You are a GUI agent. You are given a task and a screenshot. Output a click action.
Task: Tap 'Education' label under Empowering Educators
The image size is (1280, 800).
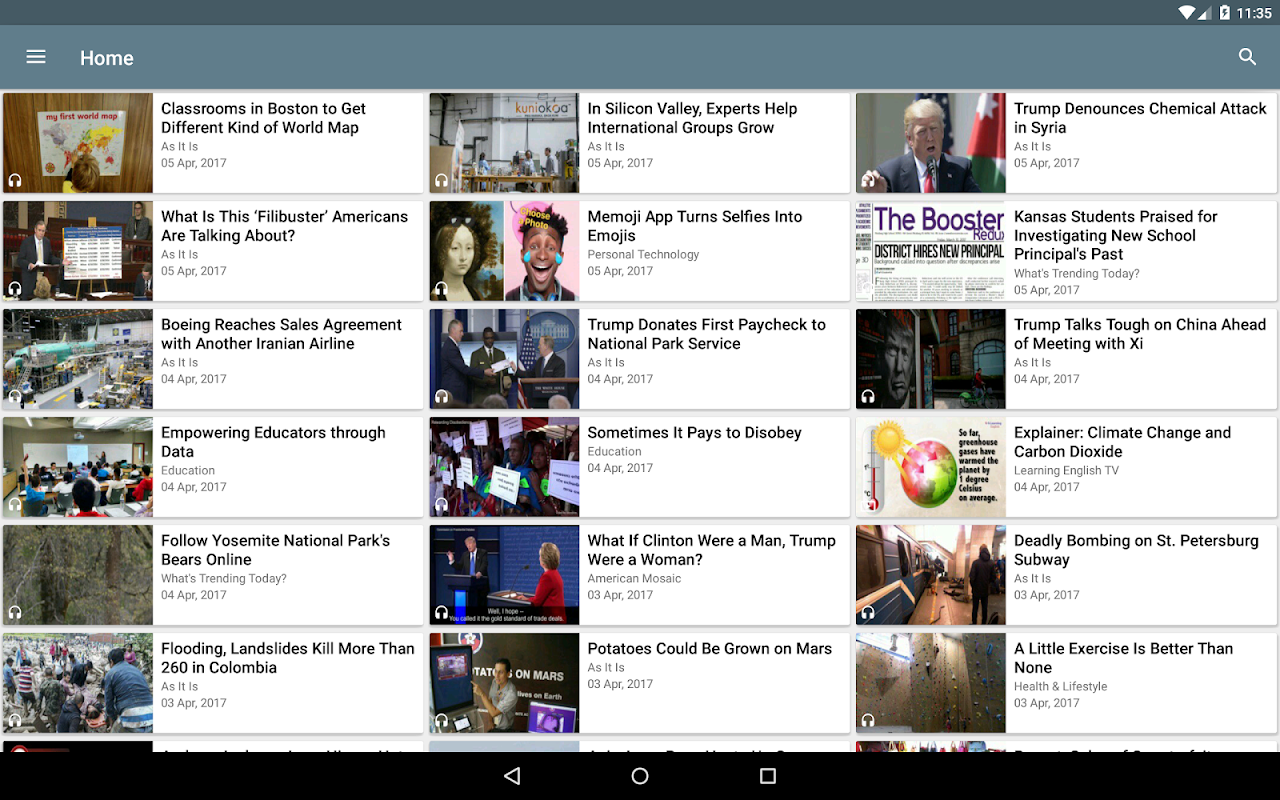188,471
